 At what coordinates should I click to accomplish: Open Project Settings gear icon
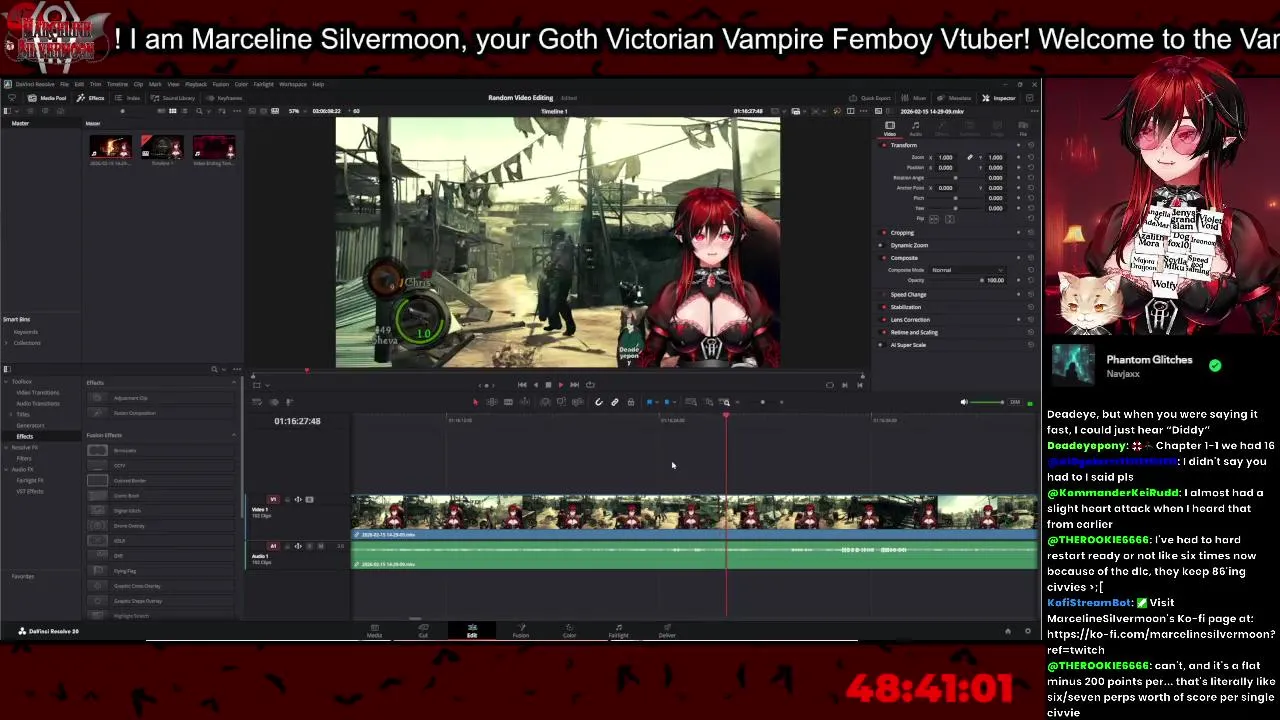click(1027, 631)
